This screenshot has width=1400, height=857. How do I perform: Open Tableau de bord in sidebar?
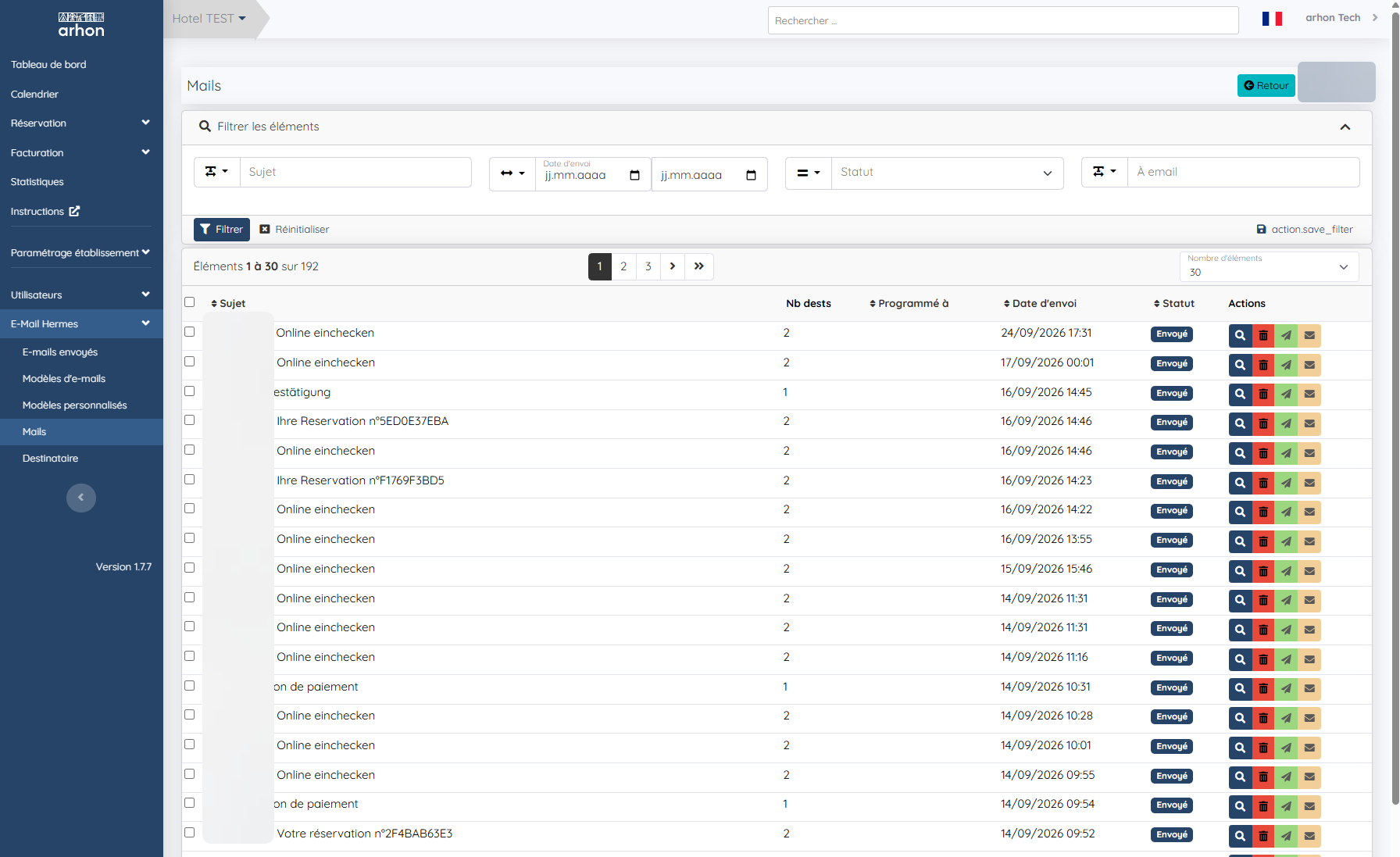point(48,65)
